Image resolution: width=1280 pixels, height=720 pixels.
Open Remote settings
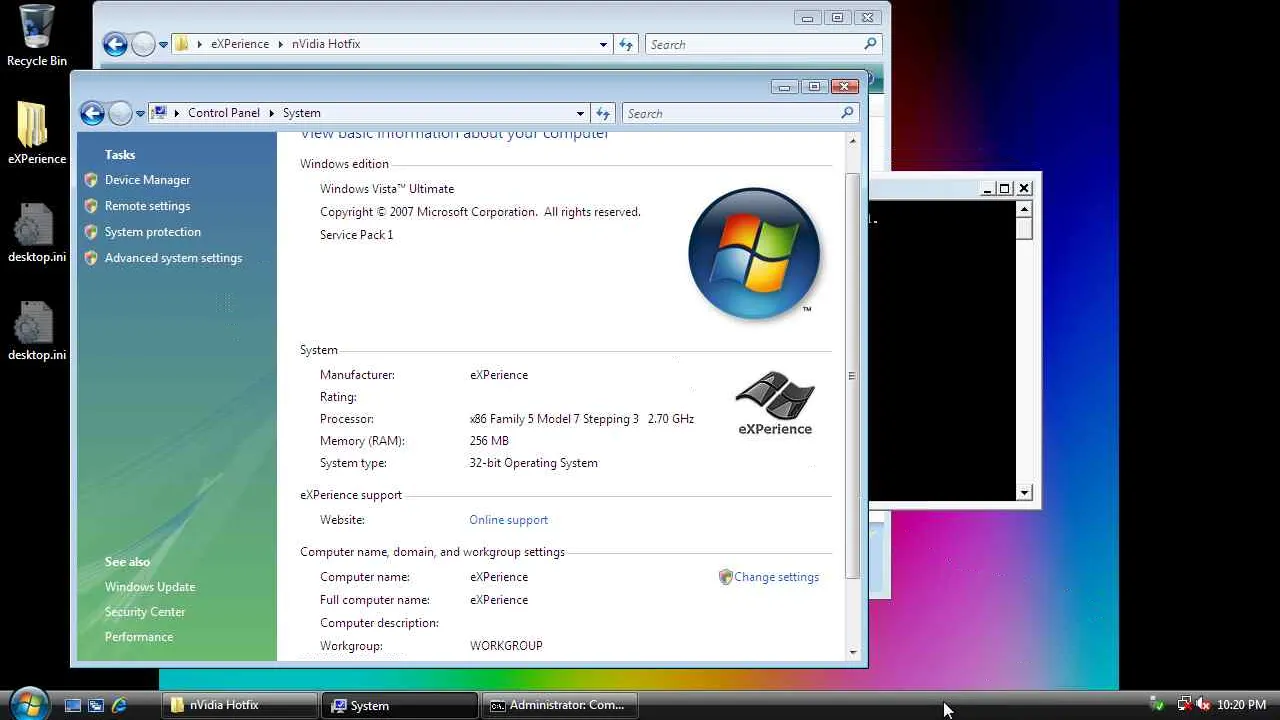[147, 206]
